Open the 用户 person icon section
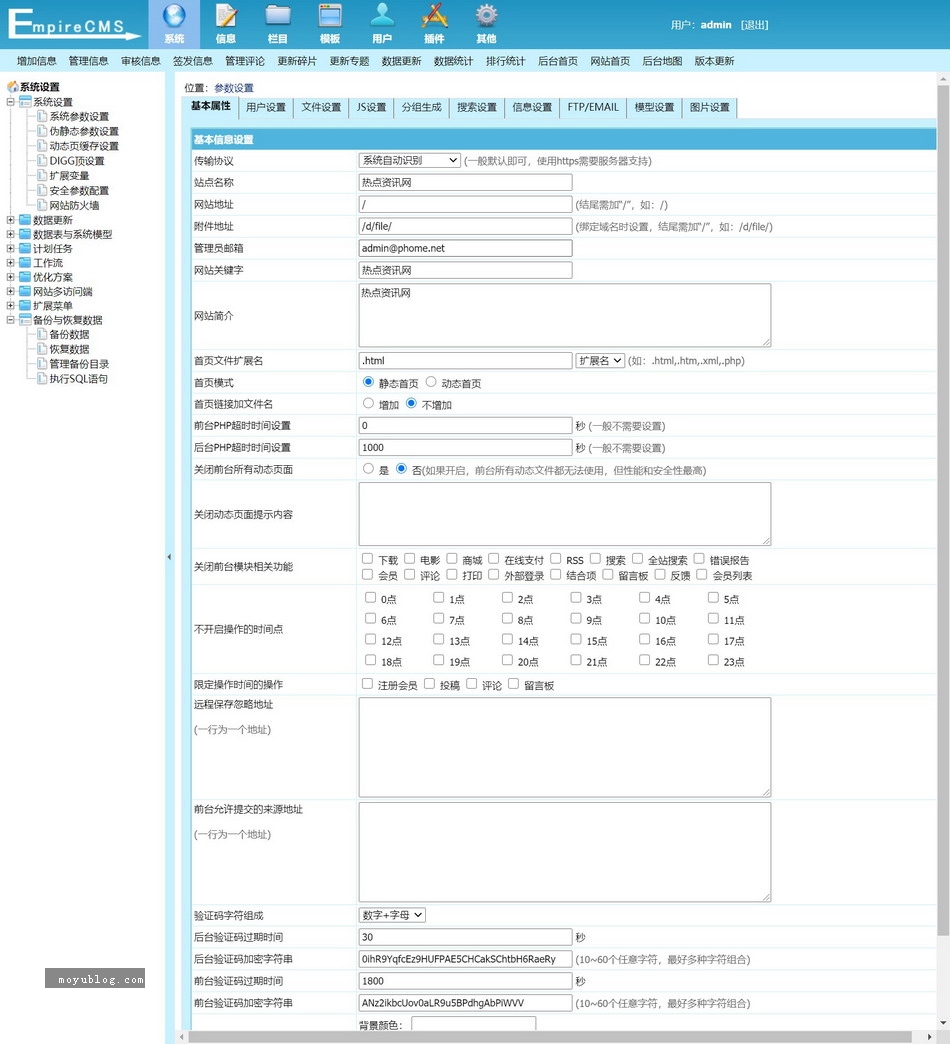950x1044 pixels. (382, 24)
